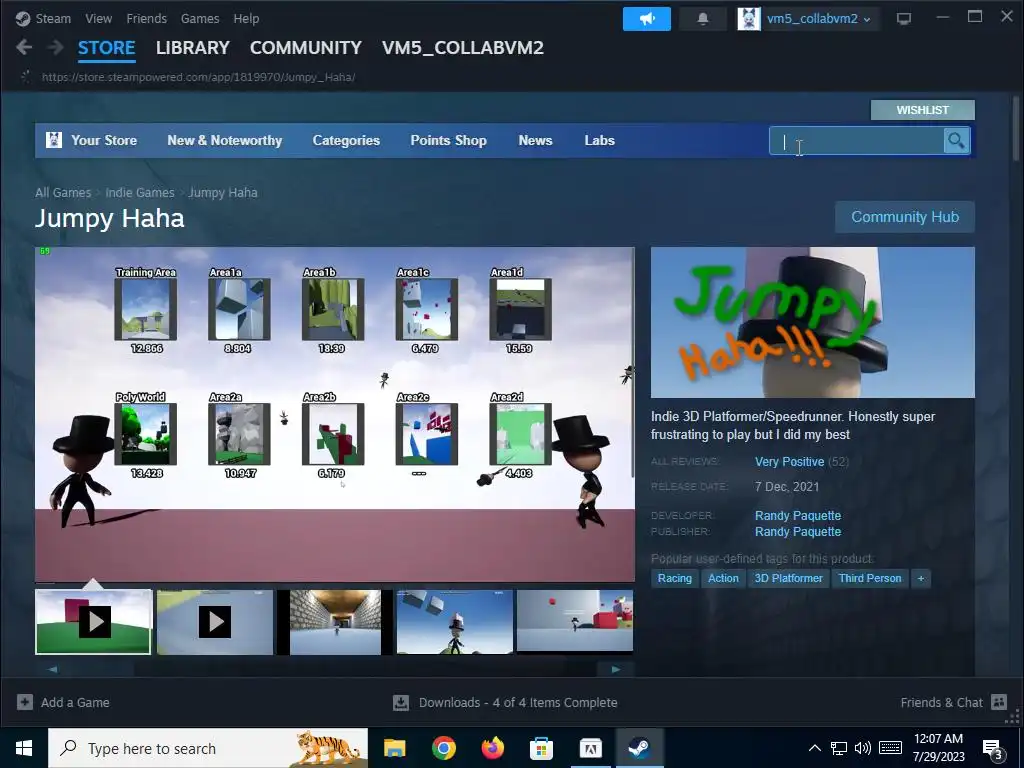Image resolution: width=1024 pixels, height=768 pixels.
Task: Open the Steam menu
Action: click(x=53, y=18)
